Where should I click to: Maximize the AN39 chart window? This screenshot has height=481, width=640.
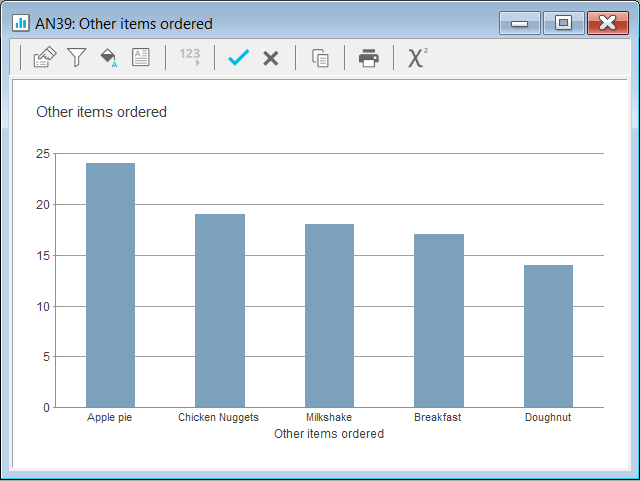563,23
